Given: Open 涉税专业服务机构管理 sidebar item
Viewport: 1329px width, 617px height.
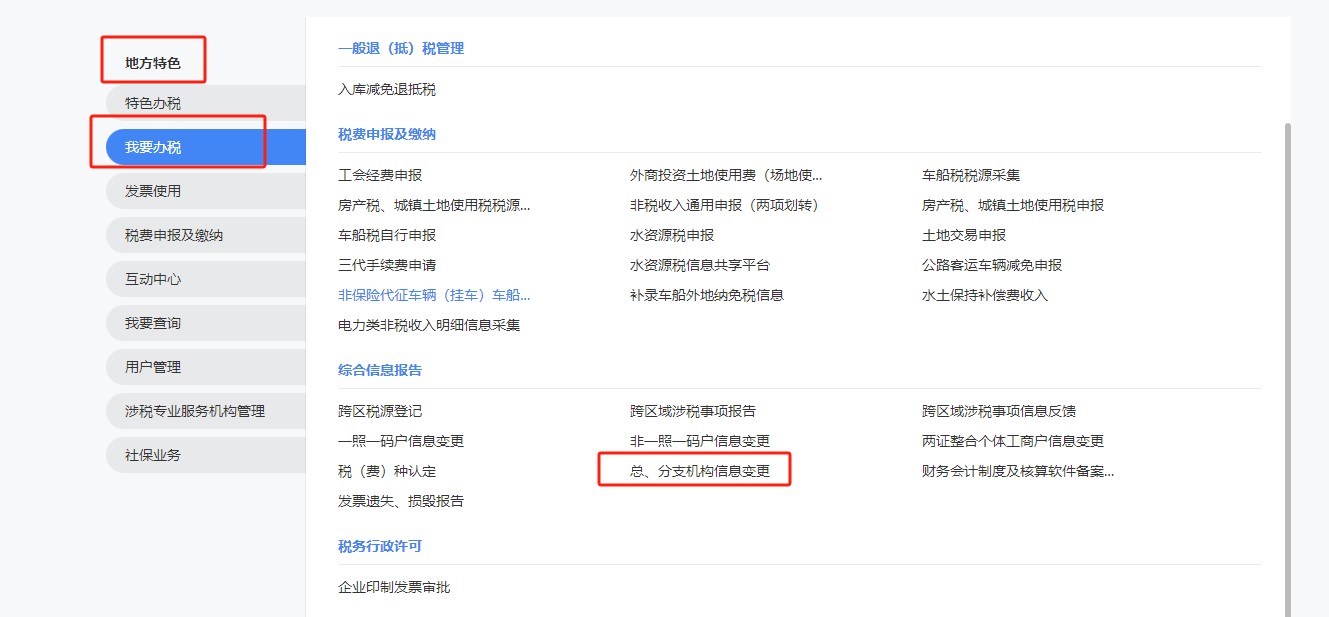Looking at the screenshot, I should click(x=205, y=411).
